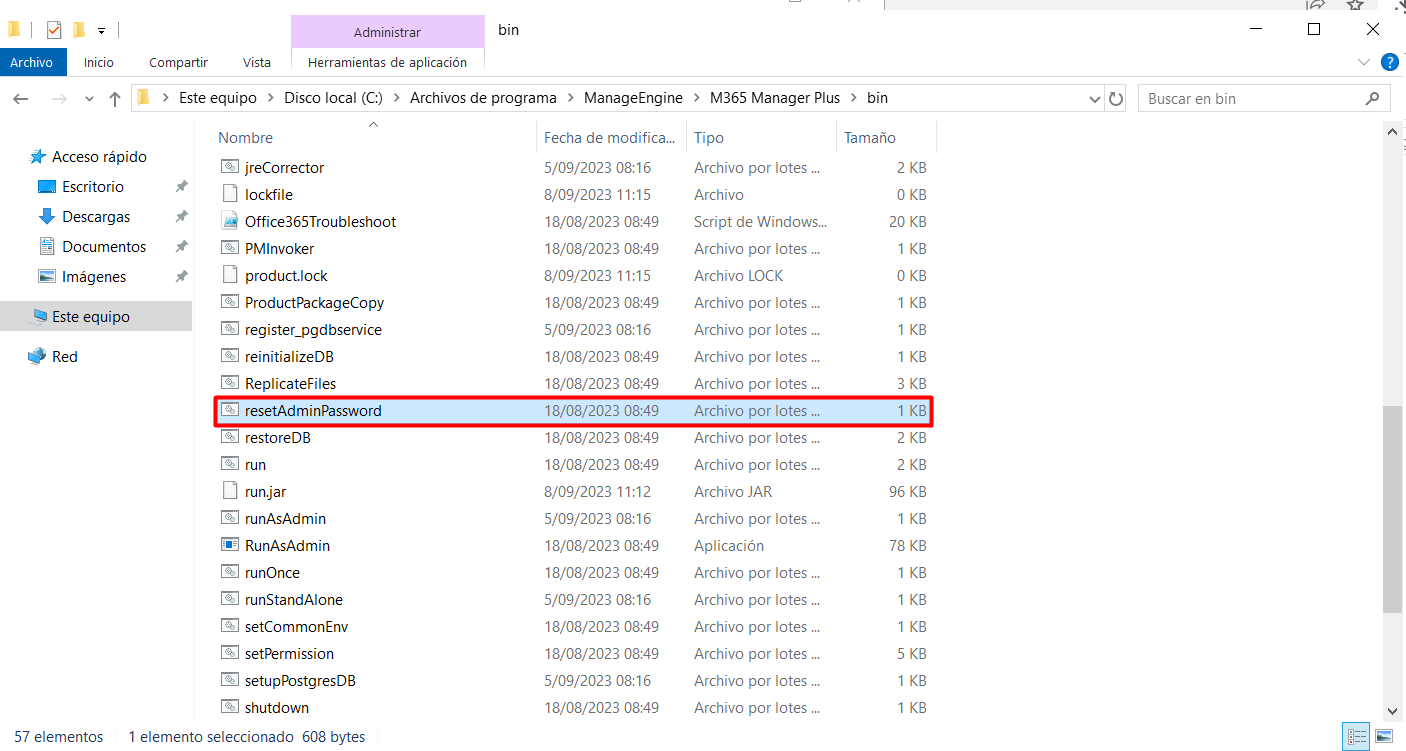The height and width of the screenshot is (751, 1406).
Task: Go up one folder level arrow
Action: pyautogui.click(x=115, y=98)
